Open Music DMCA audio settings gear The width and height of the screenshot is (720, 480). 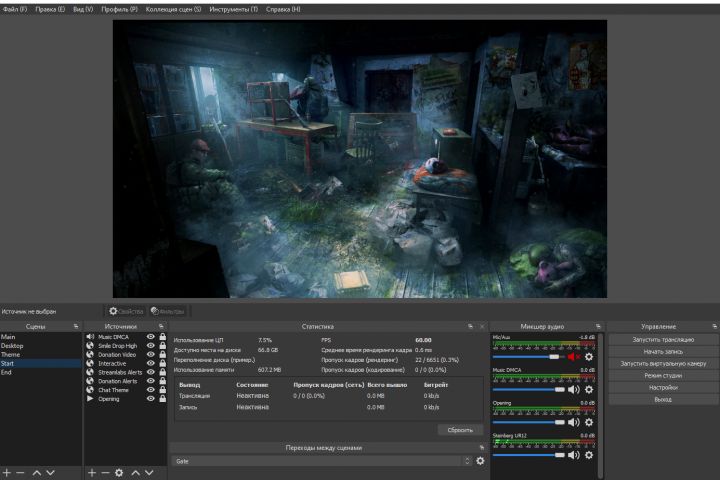[589, 390]
